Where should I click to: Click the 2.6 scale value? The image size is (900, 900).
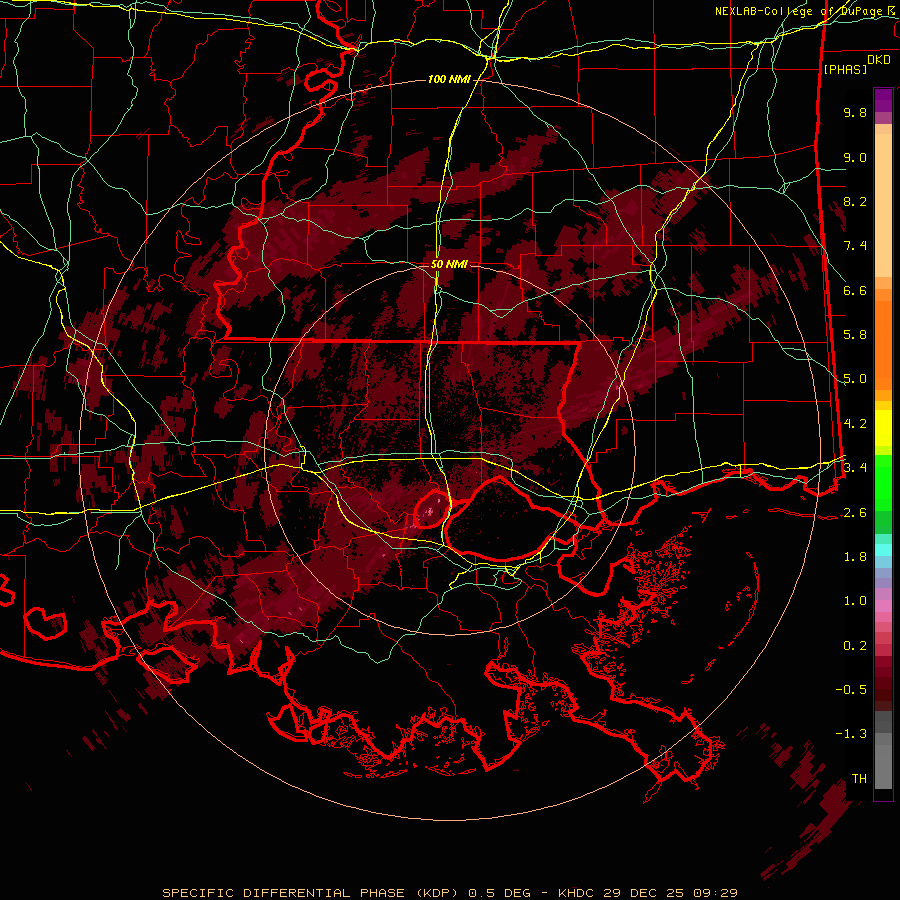pyautogui.click(x=855, y=512)
